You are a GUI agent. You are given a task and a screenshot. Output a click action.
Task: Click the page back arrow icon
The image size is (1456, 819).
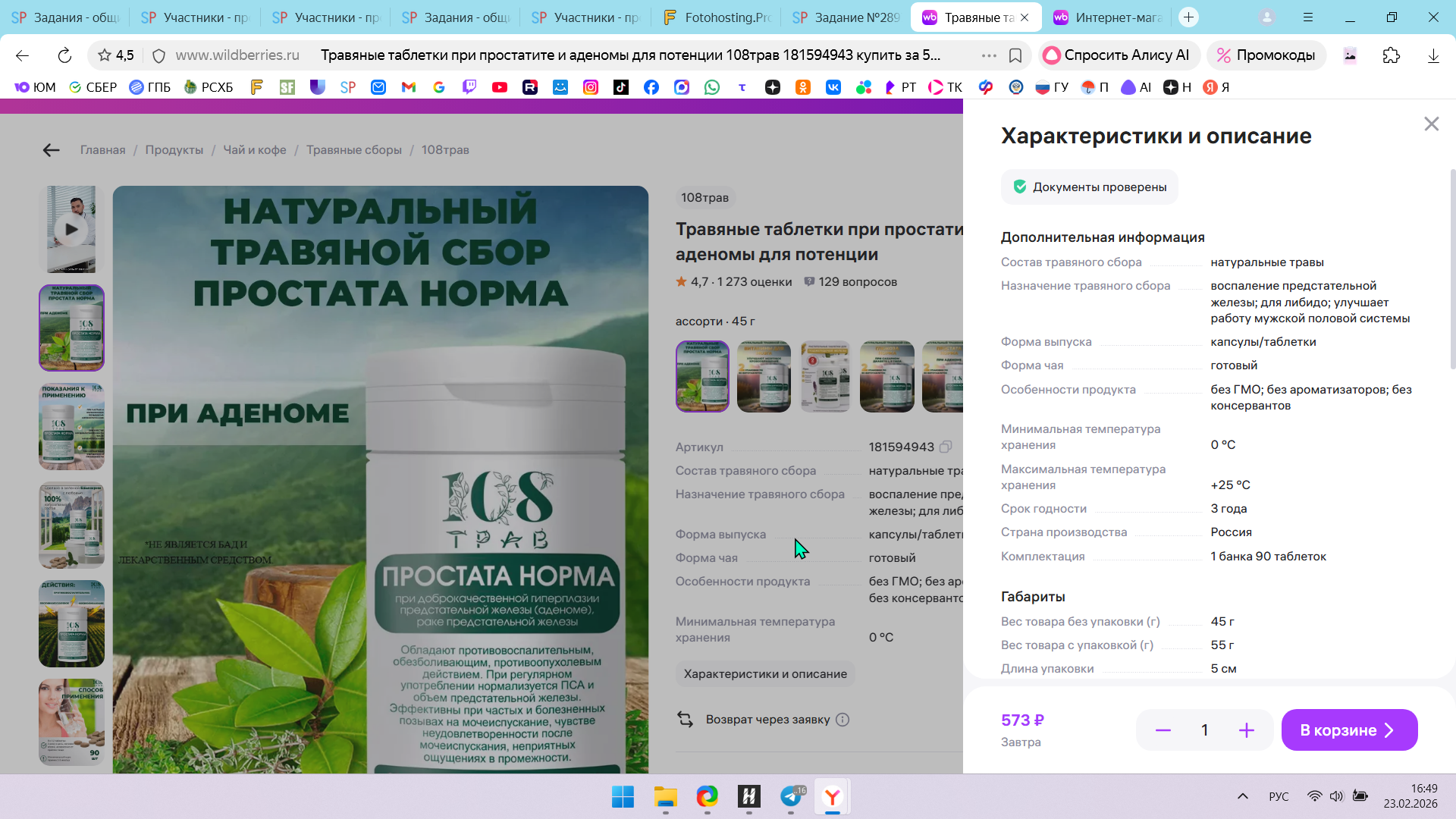51,150
